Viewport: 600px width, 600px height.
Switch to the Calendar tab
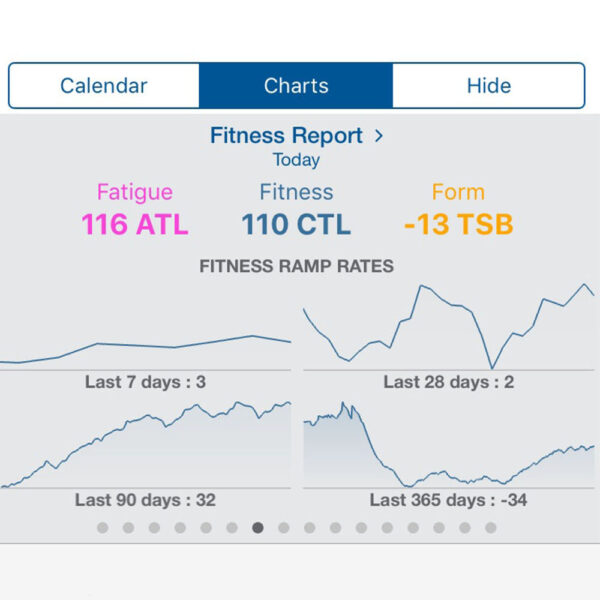[104, 86]
